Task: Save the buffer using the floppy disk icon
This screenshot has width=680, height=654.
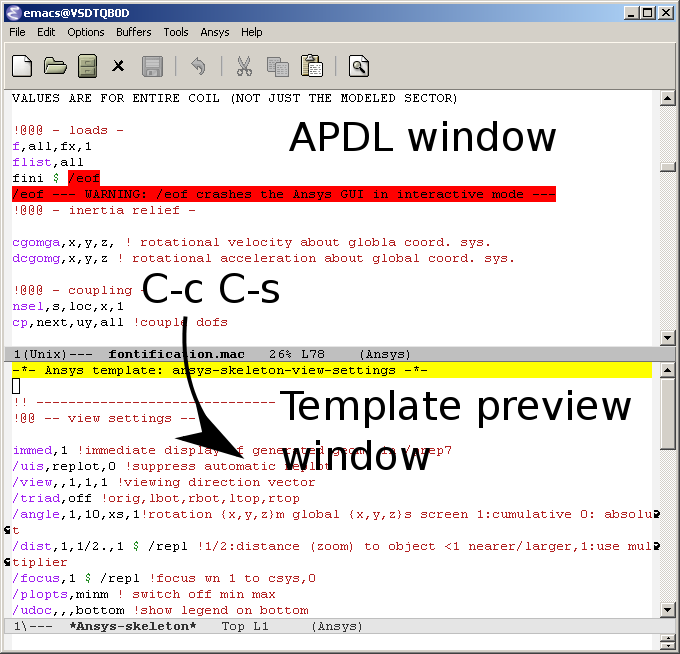Action: 153,67
